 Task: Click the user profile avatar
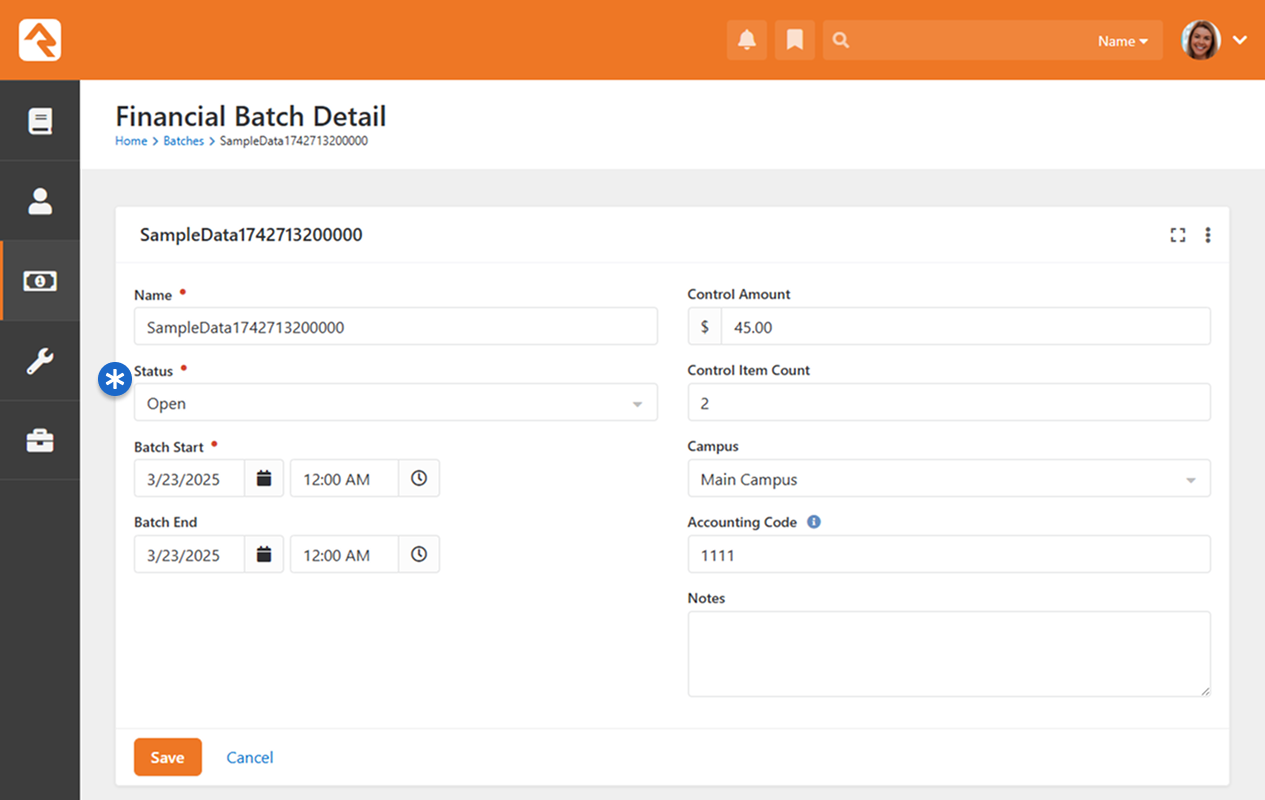tap(1201, 40)
